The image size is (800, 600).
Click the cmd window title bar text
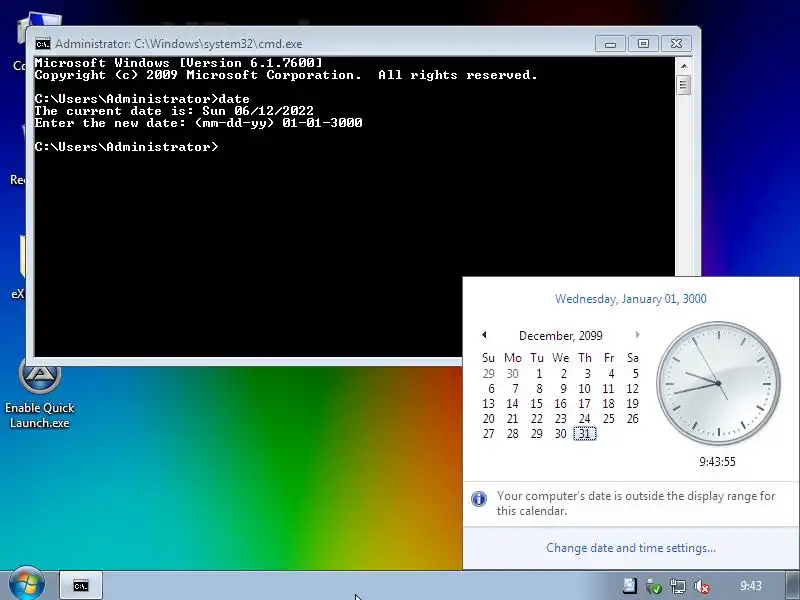(x=179, y=44)
